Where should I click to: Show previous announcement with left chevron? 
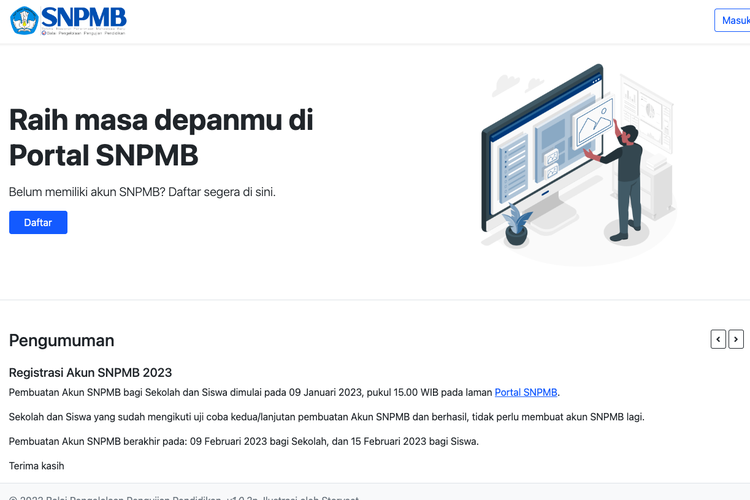[x=718, y=339]
